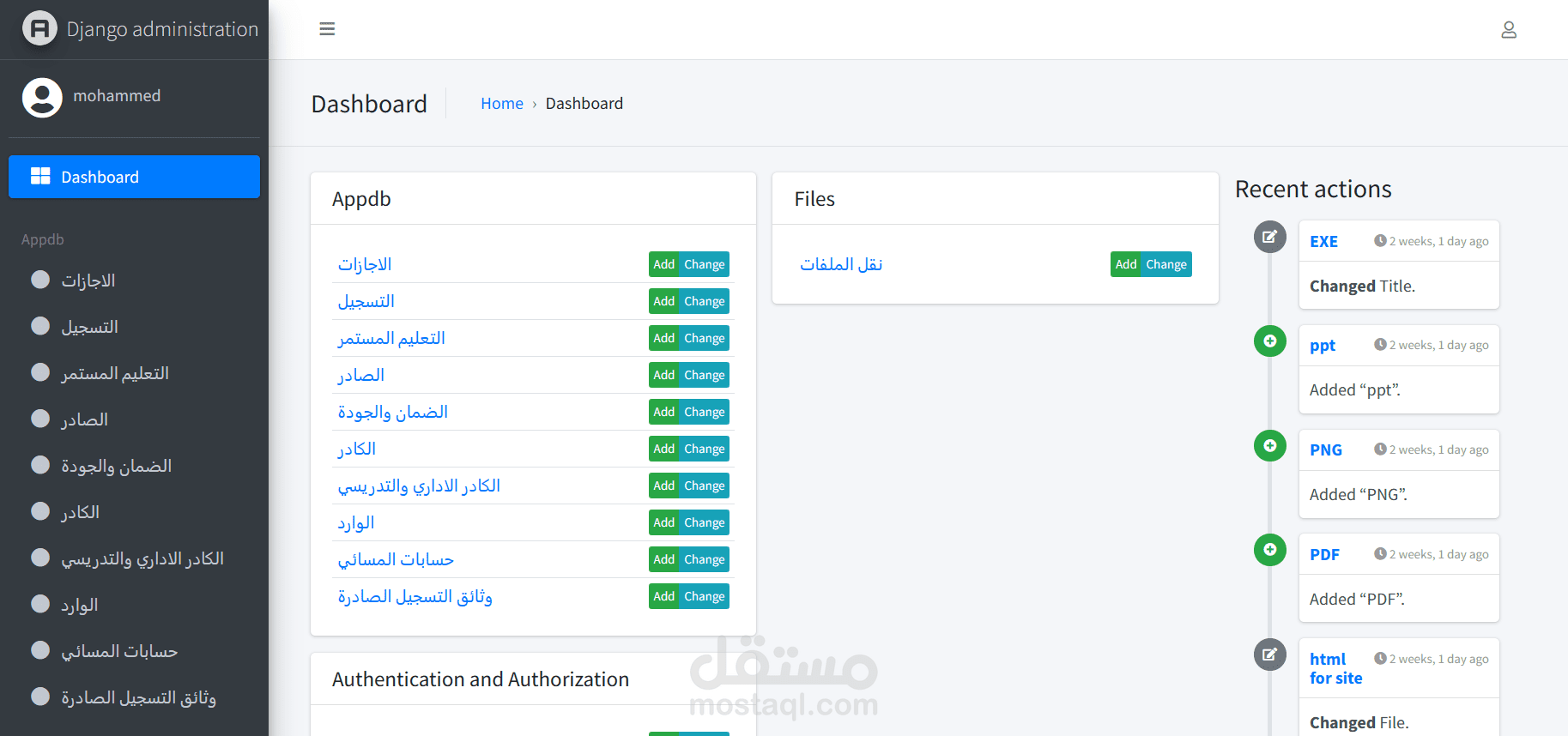
Task: Click the mohammed user avatar icon
Action: point(42,97)
